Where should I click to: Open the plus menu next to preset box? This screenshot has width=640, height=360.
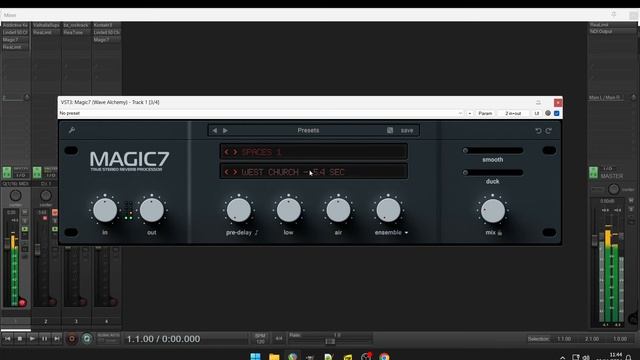tap(469, 113)
